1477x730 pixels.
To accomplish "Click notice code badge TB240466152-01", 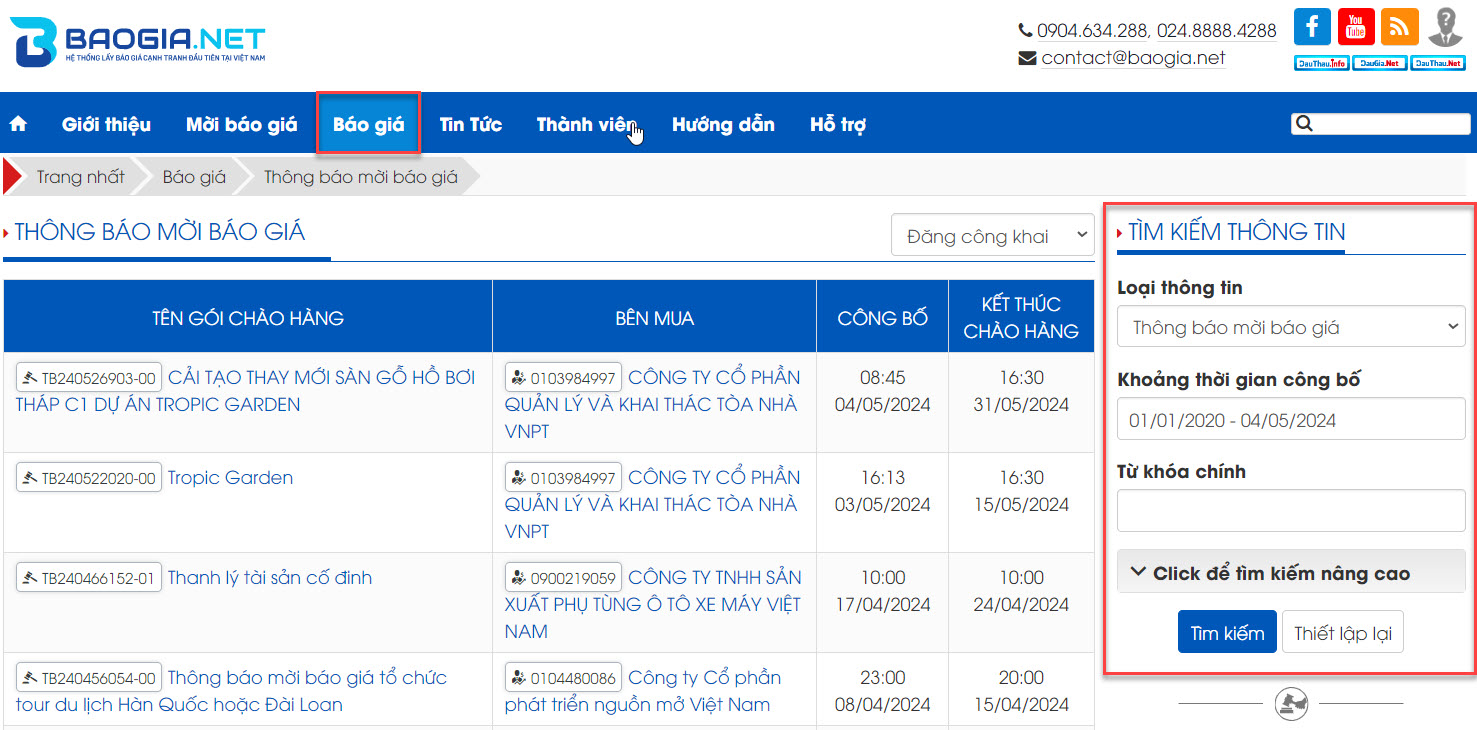I will (x=89, y=578).
